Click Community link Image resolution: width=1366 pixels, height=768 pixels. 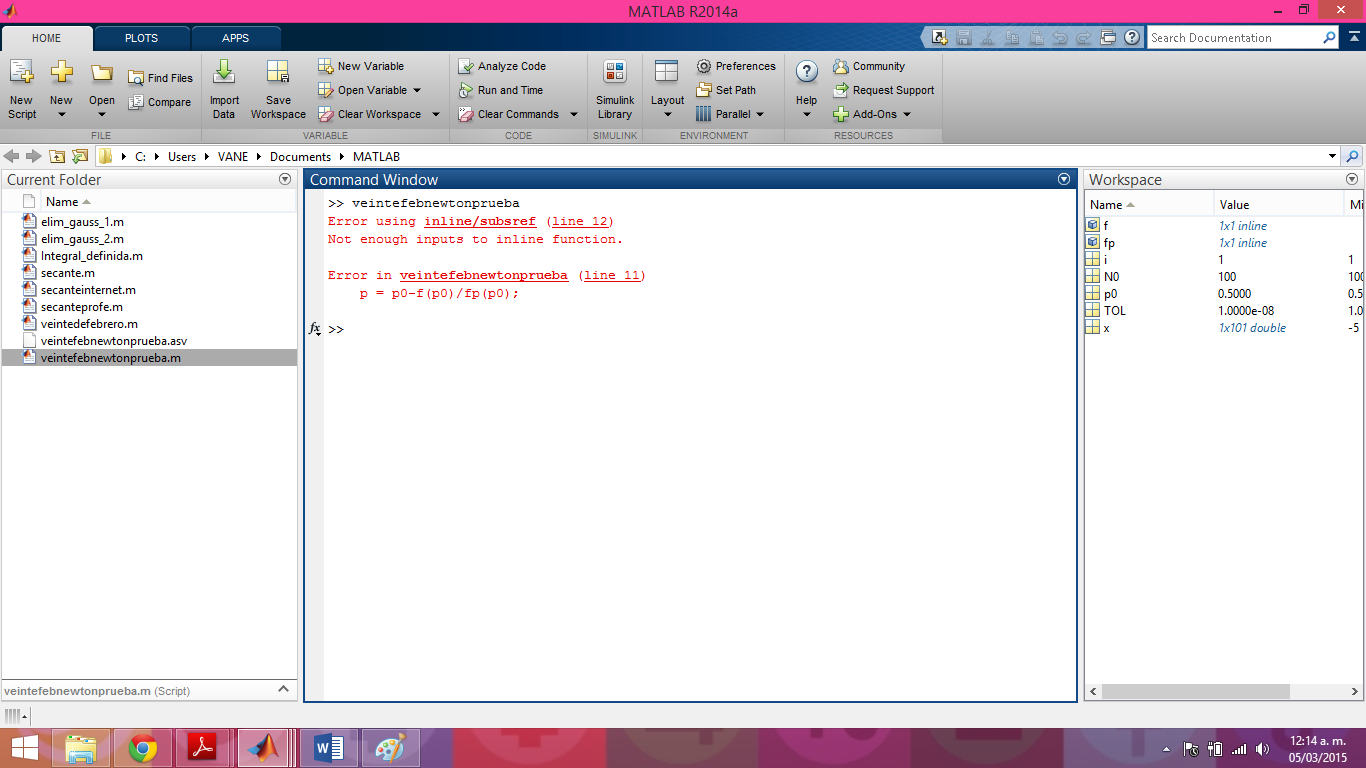868,66
